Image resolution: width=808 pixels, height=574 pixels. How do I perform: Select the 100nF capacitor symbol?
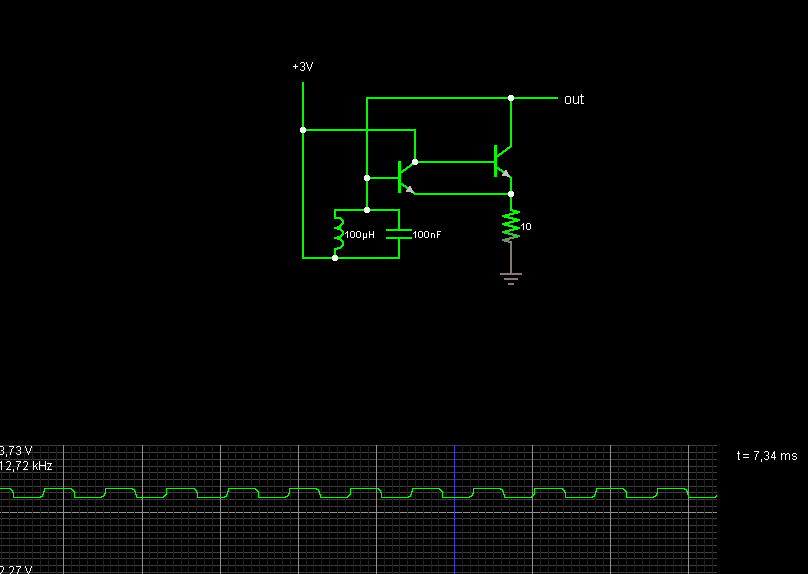tap(399, 234)
